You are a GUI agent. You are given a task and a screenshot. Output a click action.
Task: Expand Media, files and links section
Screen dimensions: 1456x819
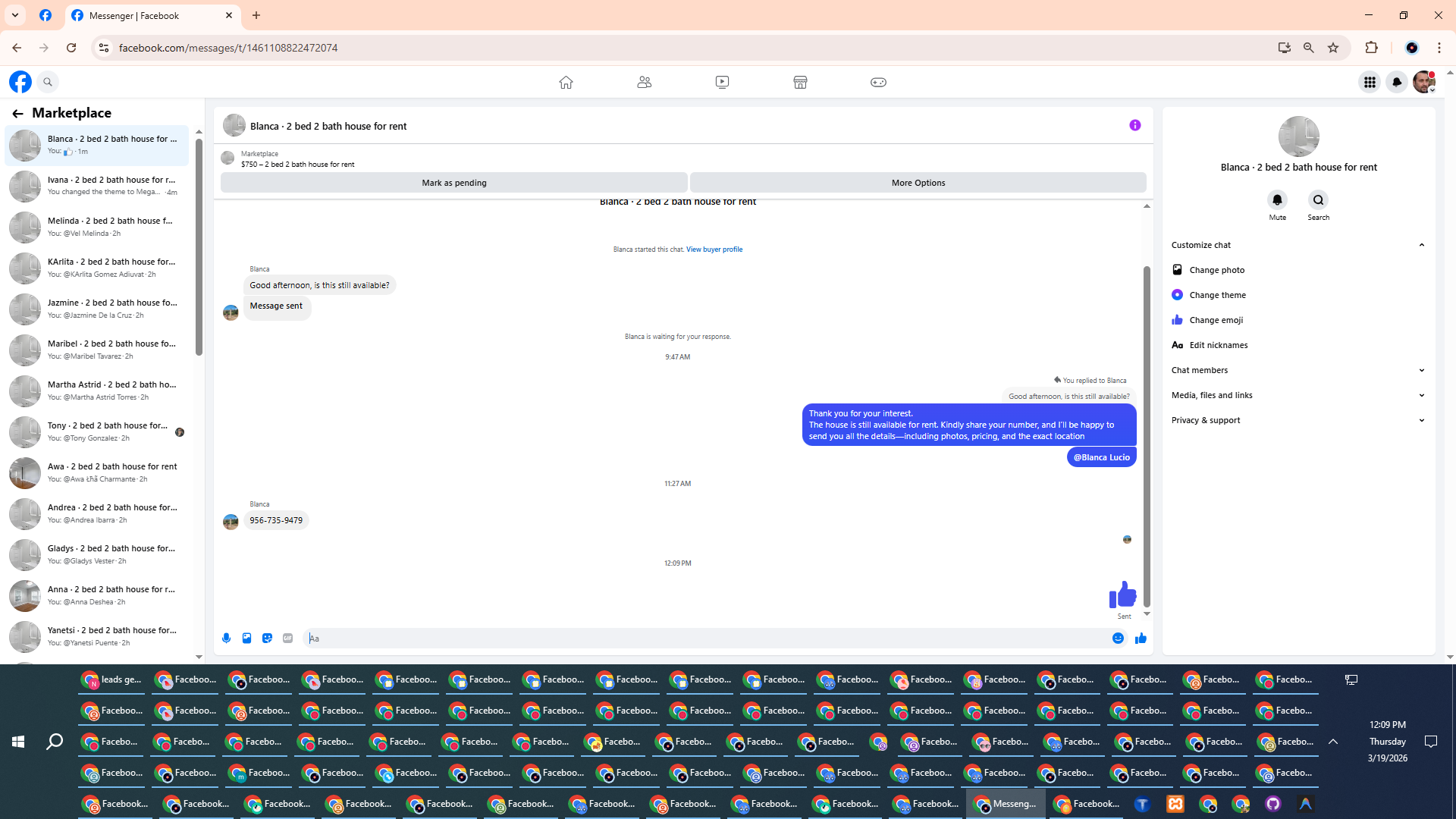tap(1421, 395)
